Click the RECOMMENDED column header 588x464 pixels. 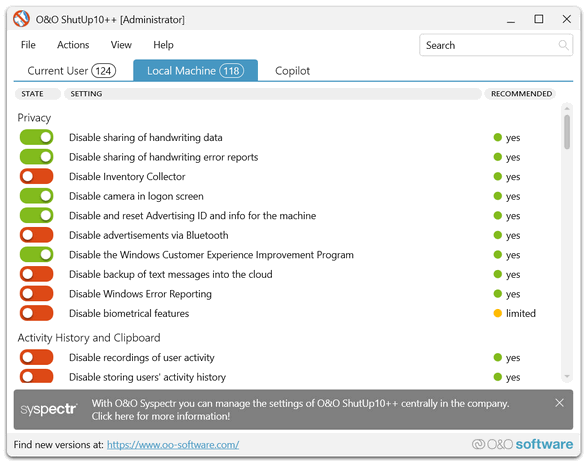[520, 94]
